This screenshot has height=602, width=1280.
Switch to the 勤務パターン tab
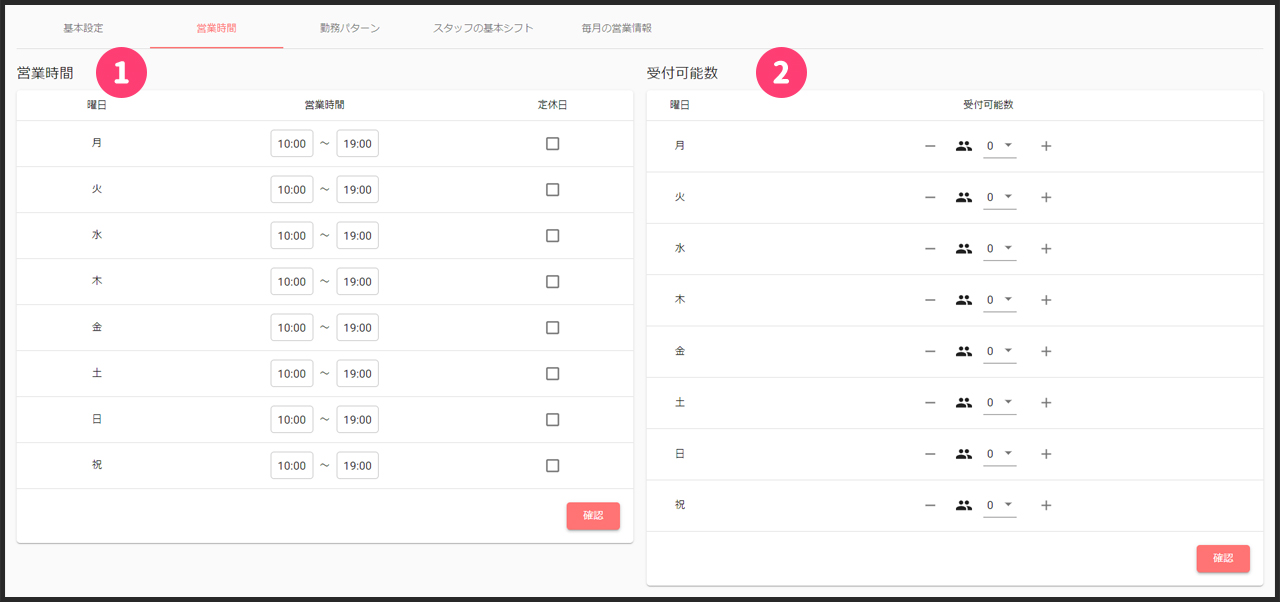tap(349, 28)
